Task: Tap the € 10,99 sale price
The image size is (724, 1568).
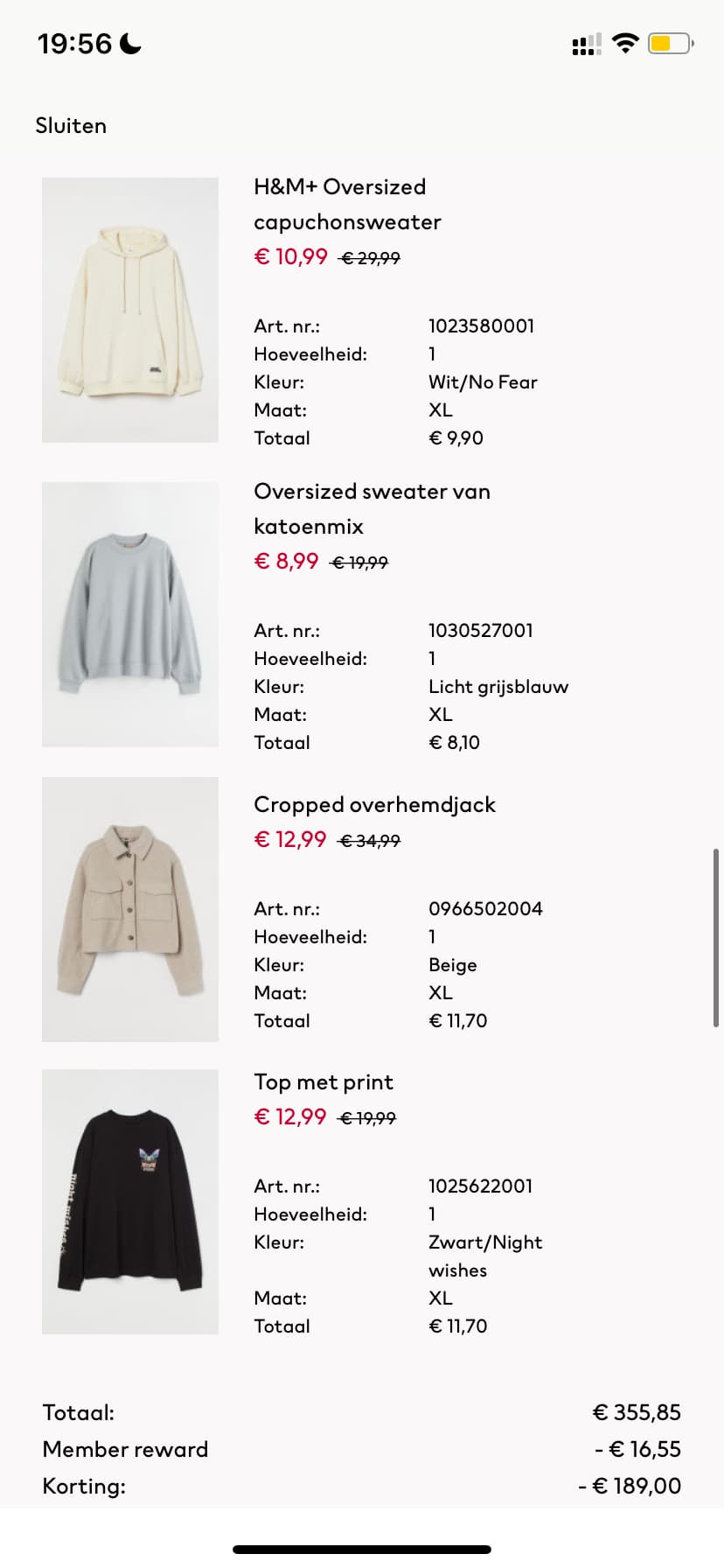Action: 290,256
